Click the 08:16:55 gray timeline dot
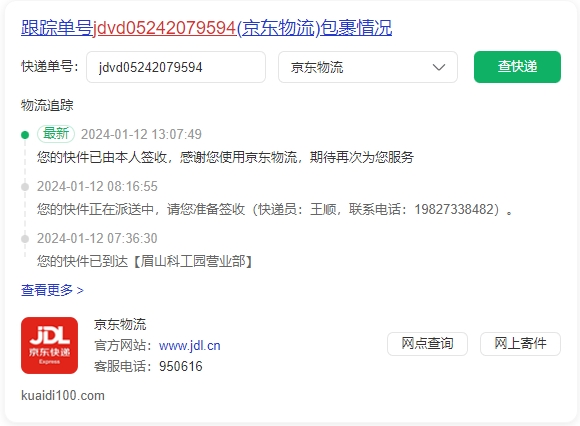Image resolution: width=580 pixels, height=426 pixels. click(25, 187)
